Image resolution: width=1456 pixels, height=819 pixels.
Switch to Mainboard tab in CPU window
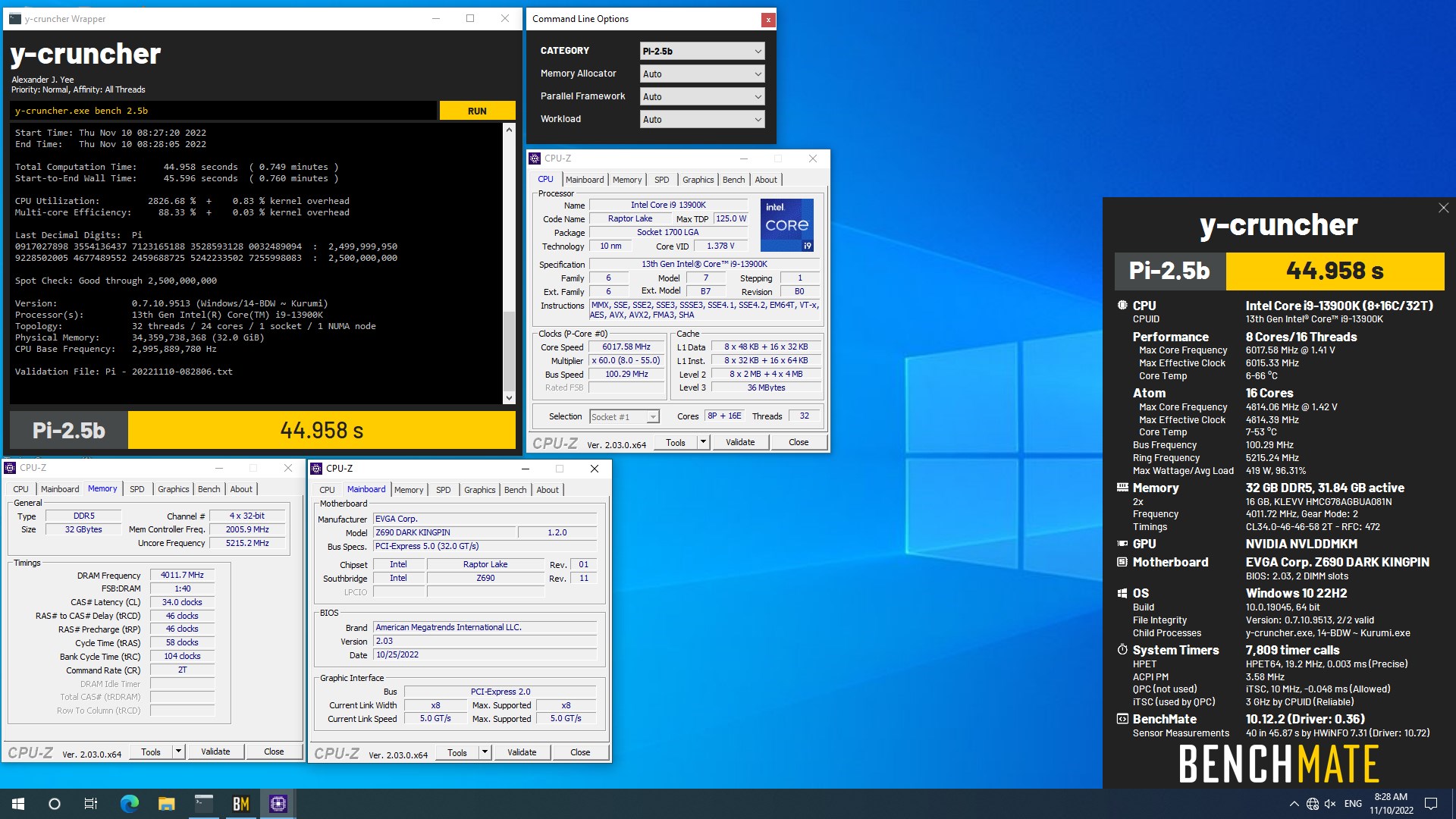pos(585,180)
